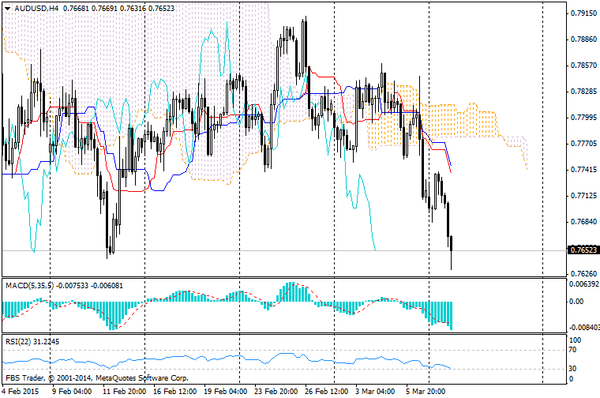
Task: Click the 11 Feb 20:00 time label
Action: tap(124, 391)
